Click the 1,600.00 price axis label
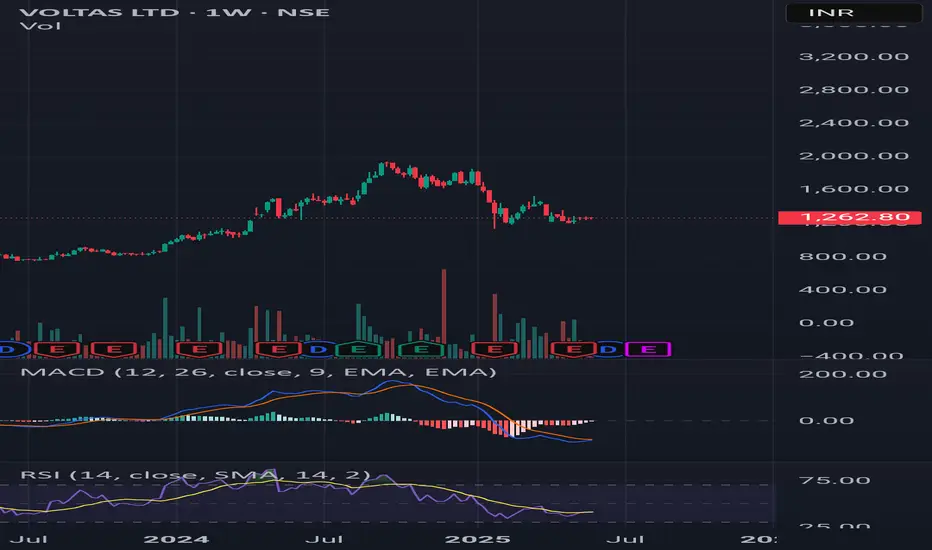 [x=854, y=190]
